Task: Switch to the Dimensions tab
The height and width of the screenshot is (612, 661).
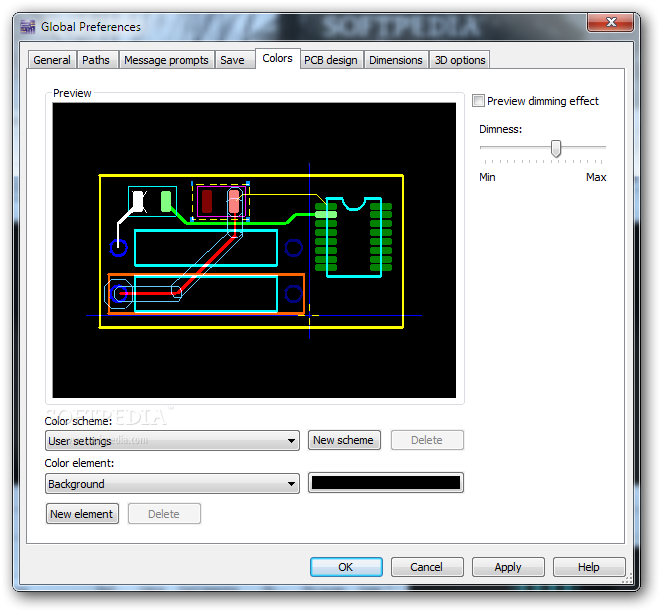Action: point(395,60)
